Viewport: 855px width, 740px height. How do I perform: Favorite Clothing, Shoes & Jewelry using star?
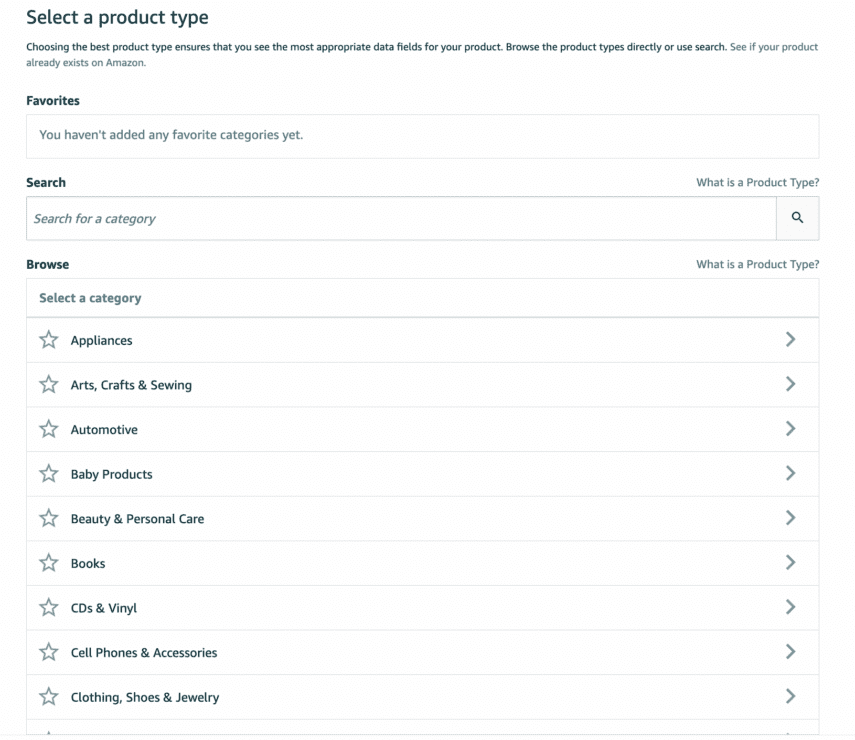click(48, 697)
